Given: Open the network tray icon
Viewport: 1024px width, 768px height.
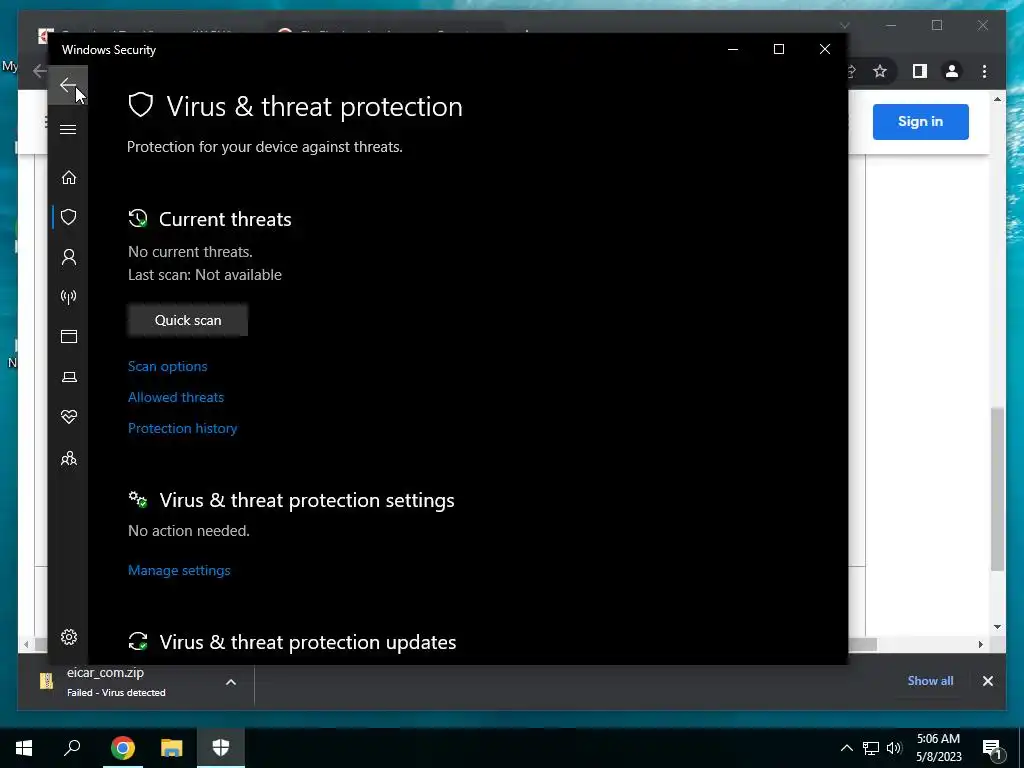Looking at the screenshot, I should pyautogui.click(x=870, y=748).
